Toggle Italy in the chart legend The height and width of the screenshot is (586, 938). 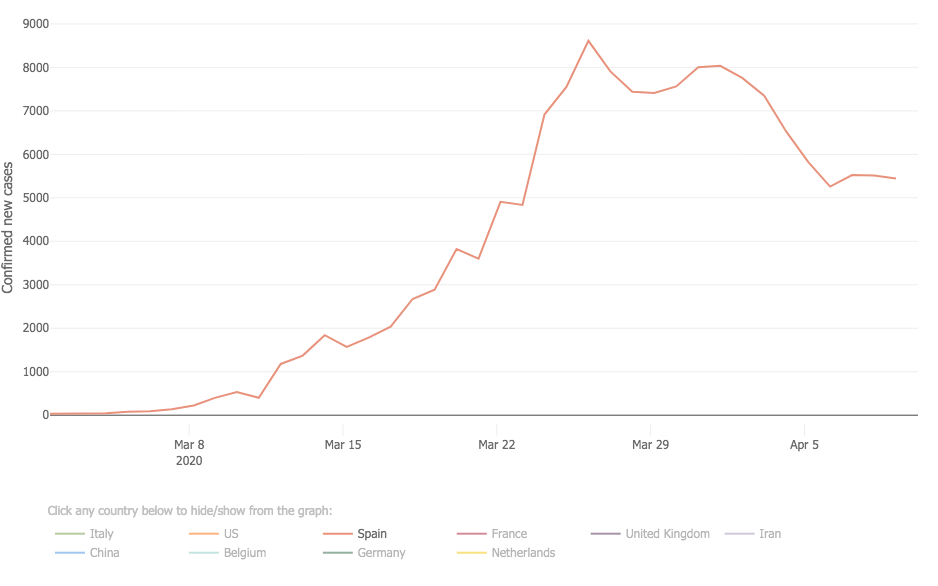(x=101, y=534)
